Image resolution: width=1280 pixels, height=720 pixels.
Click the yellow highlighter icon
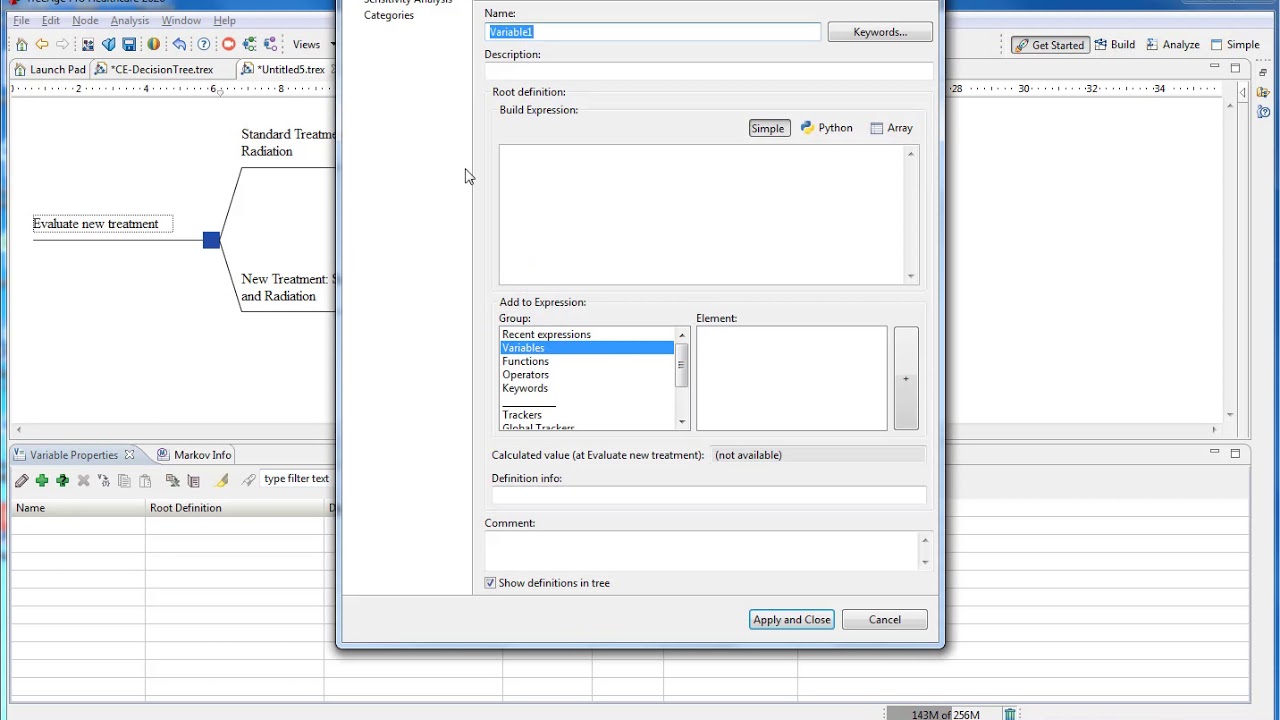222,481
